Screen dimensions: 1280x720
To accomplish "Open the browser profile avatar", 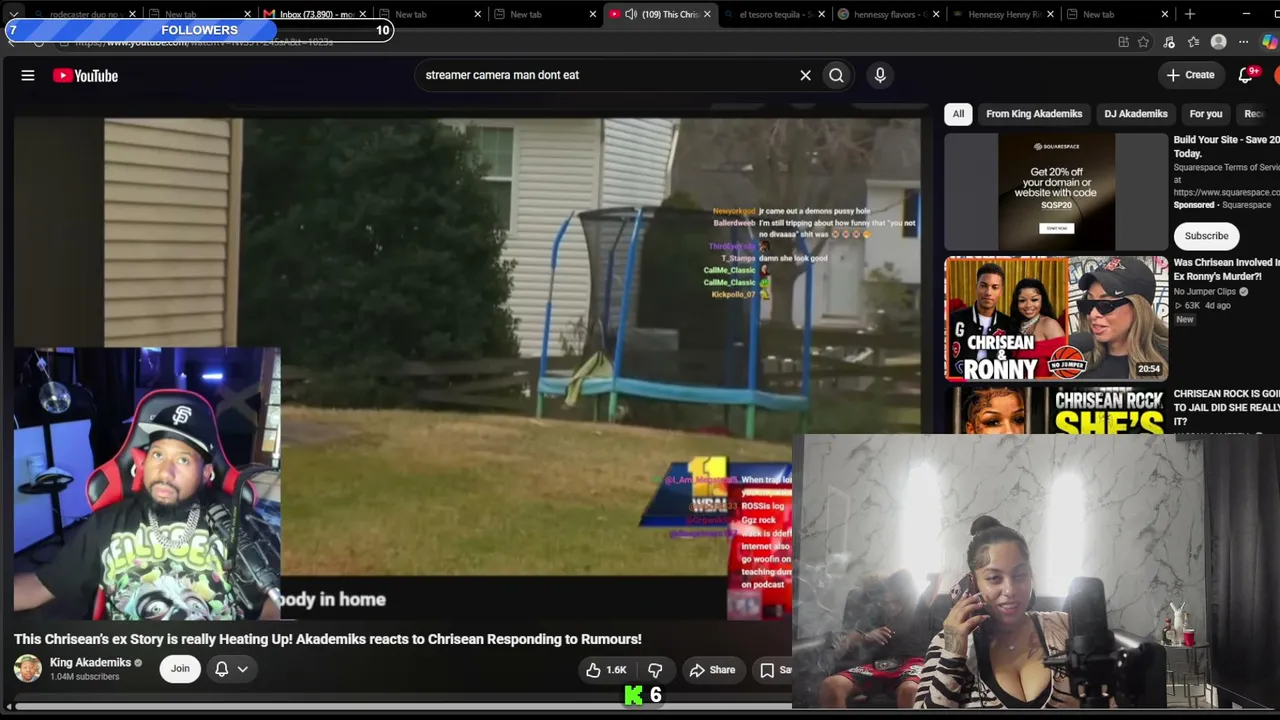I will tap(1218, 42).
